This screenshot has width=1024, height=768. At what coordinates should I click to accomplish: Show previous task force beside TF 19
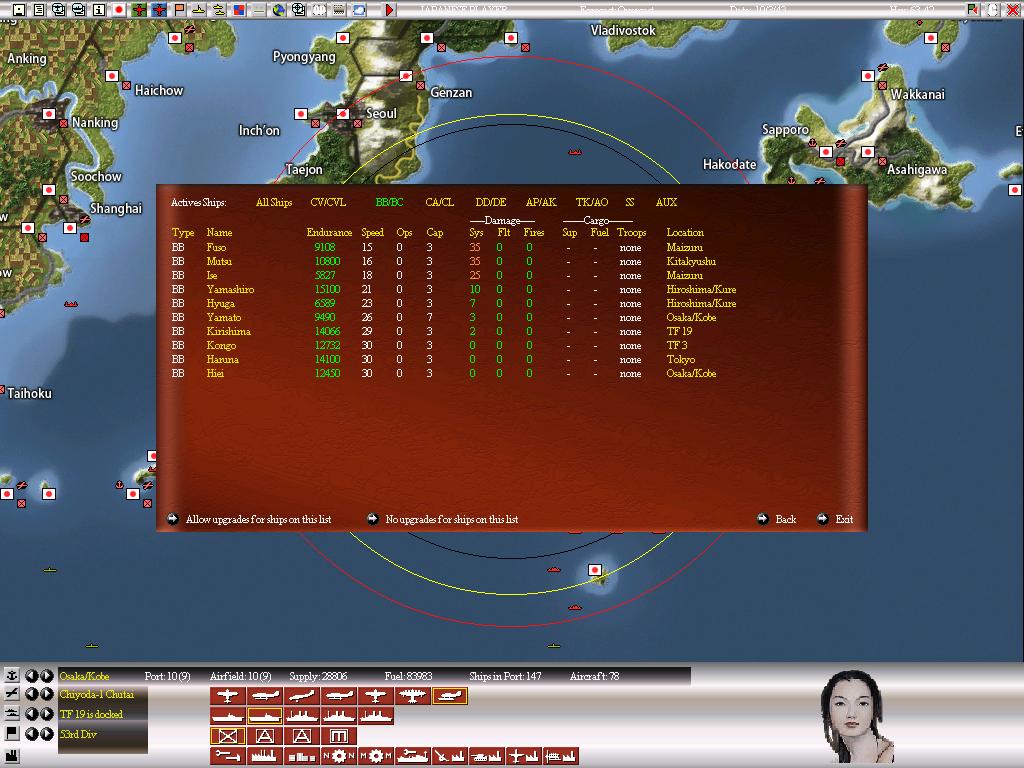click(x=31, y=714)
